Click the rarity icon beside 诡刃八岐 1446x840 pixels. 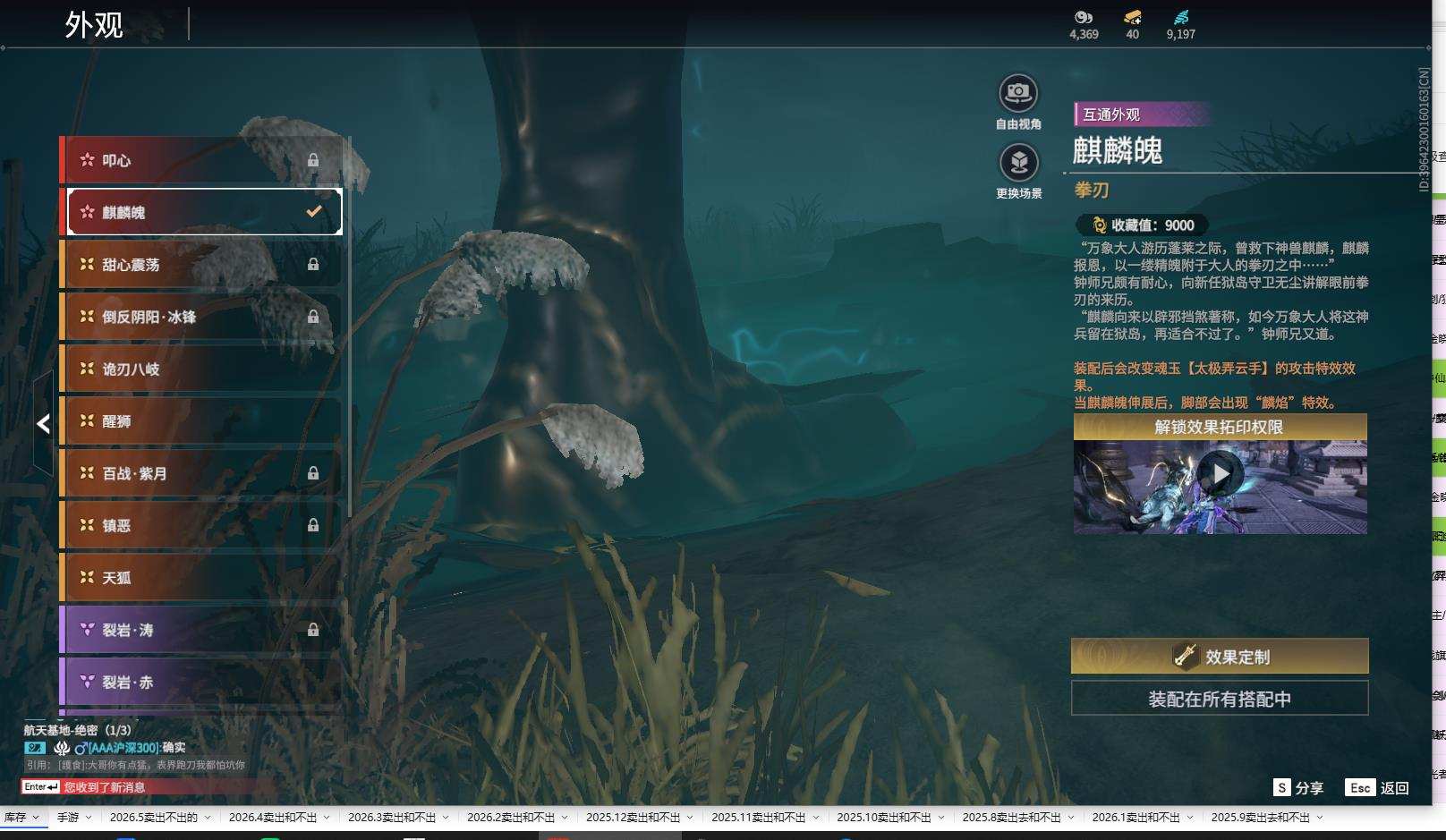click(x=87, y=369)
